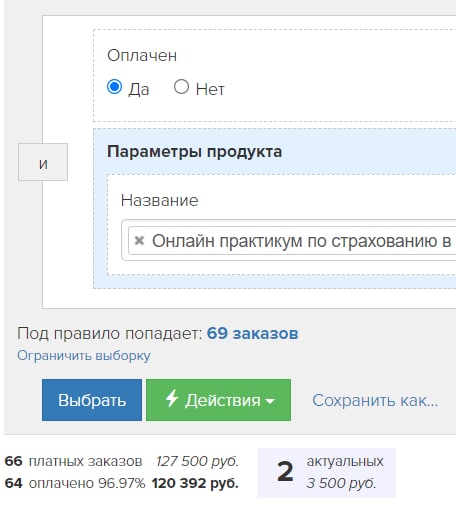Image resolution: width=456 pixels, height=518 pixels.
Task: Click the 'Онлайн практикум по страхованию в' tag text
Action: point(302,241)
